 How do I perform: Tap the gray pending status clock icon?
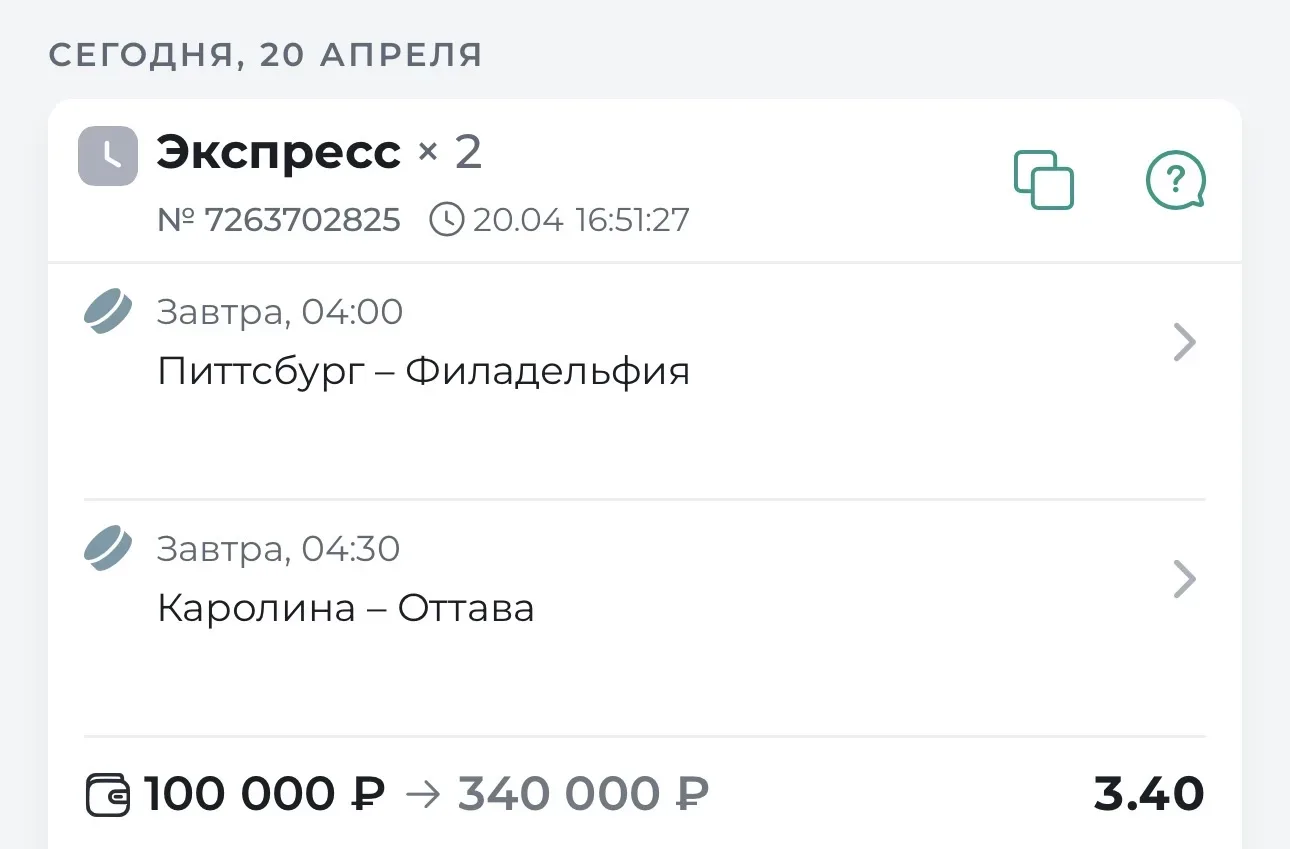point(108,156)
